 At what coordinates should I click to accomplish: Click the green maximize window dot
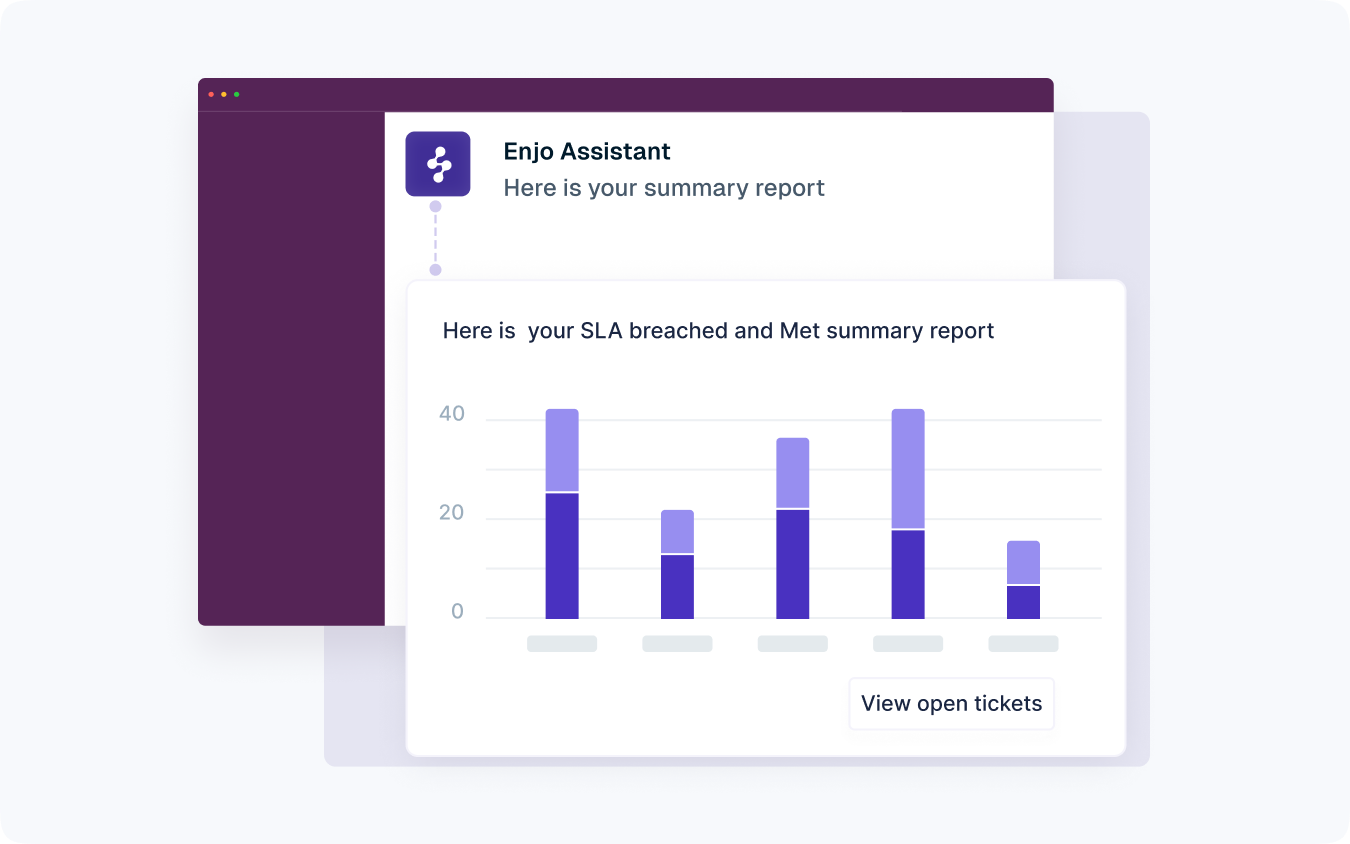pyautogui.click(x=237, y=95)
